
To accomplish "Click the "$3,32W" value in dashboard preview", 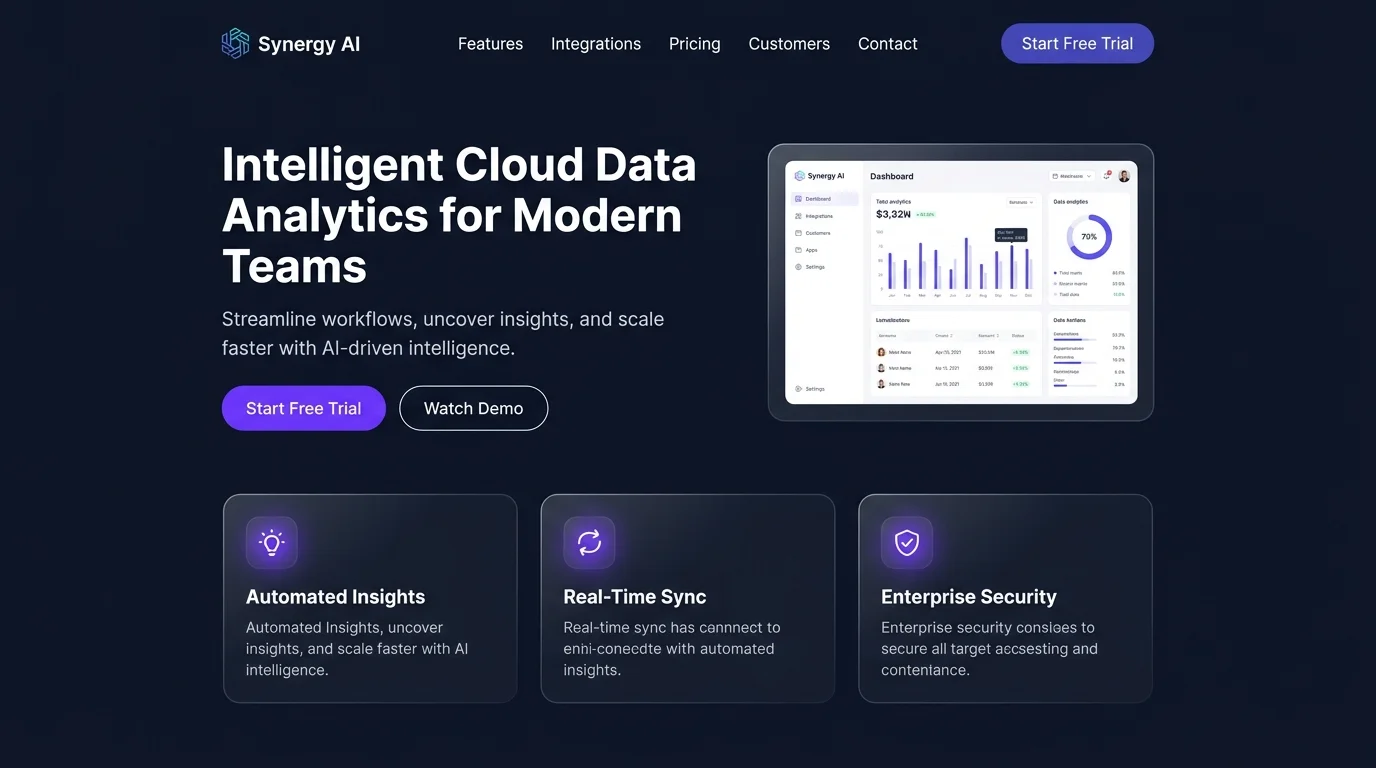I will [x=893, y=214].
